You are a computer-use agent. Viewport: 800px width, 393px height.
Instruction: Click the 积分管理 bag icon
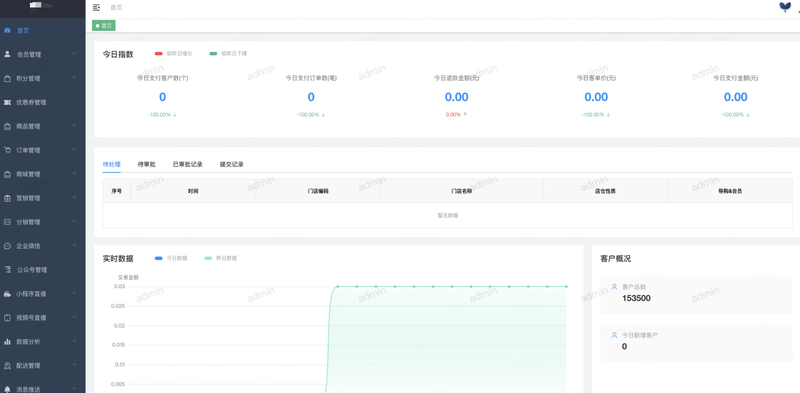tap(7, 78)
